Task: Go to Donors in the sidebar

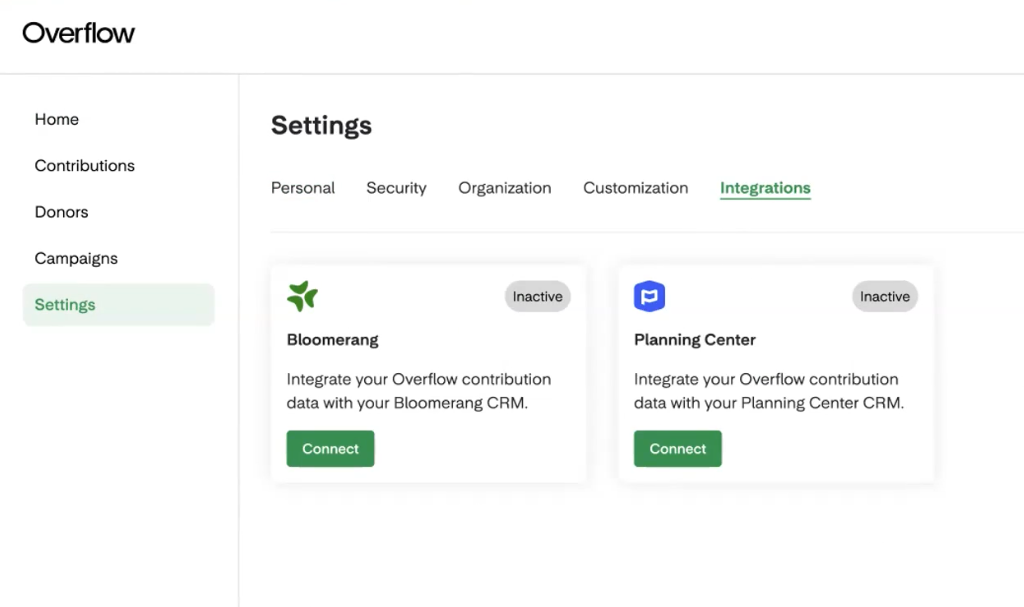Action: 62,212
